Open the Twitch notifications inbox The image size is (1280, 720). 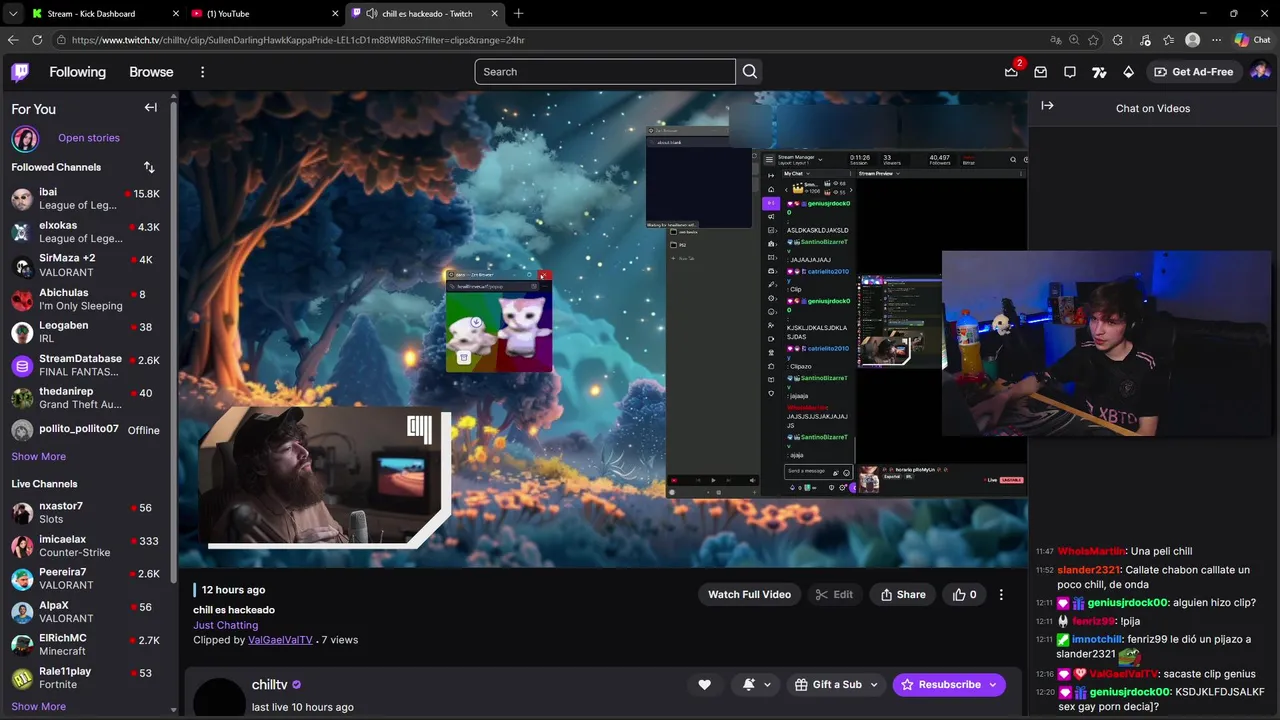click(1041, 72)
